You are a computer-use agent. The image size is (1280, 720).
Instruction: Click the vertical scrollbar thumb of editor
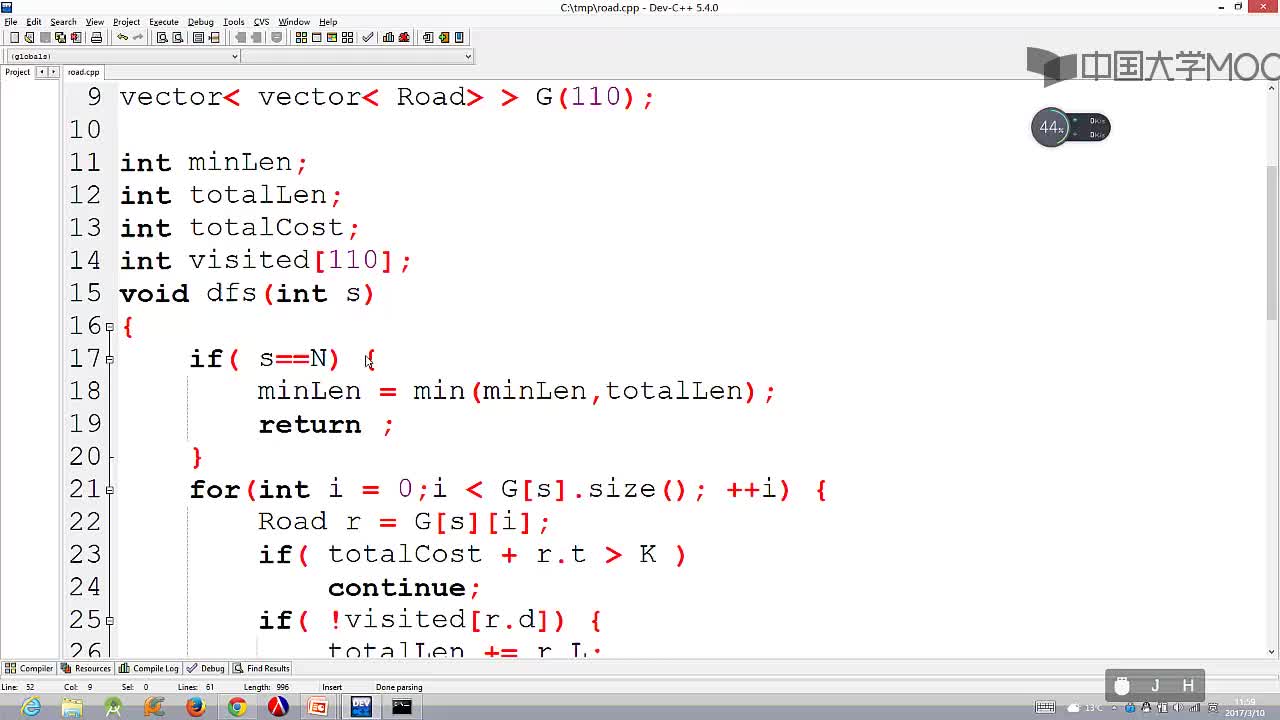point(1272,242)
